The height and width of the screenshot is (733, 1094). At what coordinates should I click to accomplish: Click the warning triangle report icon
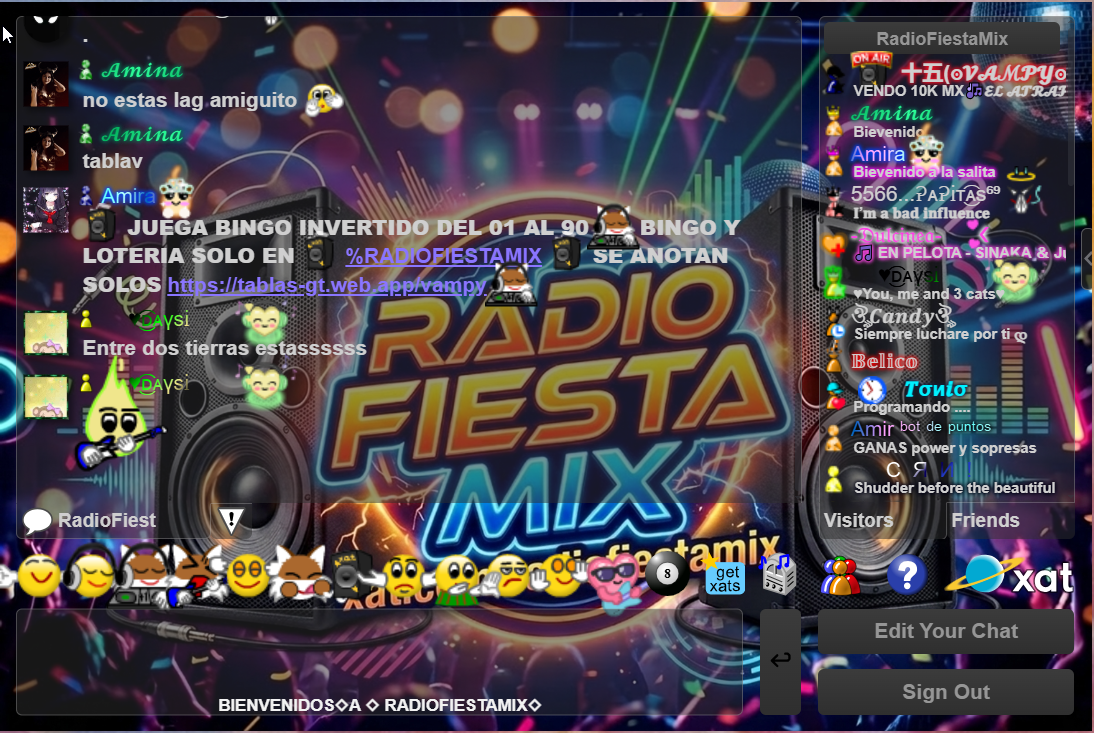[231, 519]
